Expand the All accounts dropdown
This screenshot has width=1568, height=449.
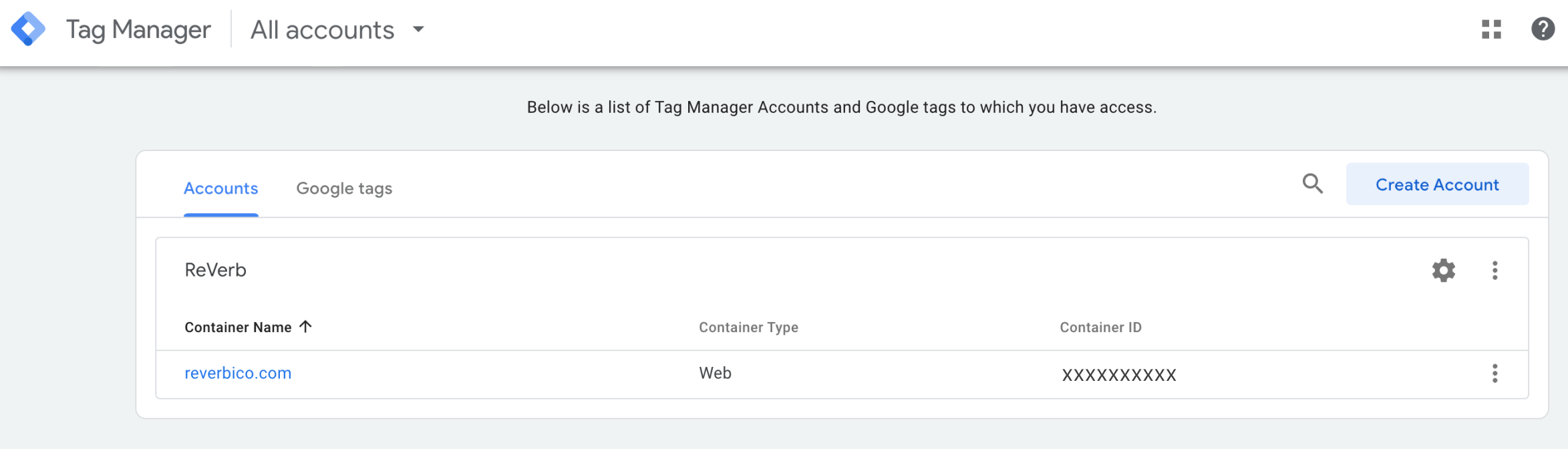click(x=418, y=29)
